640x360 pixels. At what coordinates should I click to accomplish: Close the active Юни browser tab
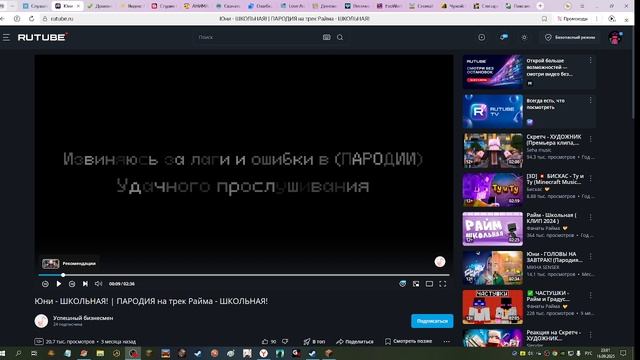click(x=78, y=6)
